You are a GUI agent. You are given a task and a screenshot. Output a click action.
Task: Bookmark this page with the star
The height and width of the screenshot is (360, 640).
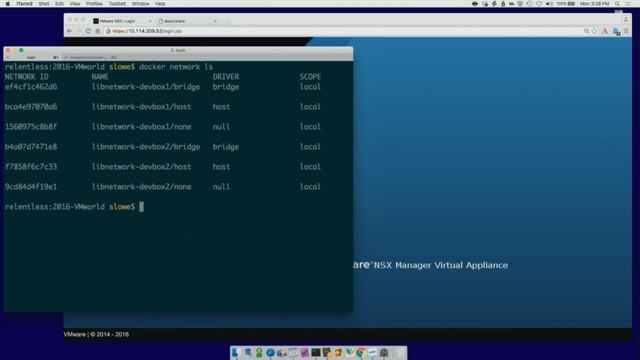[594, 31]
